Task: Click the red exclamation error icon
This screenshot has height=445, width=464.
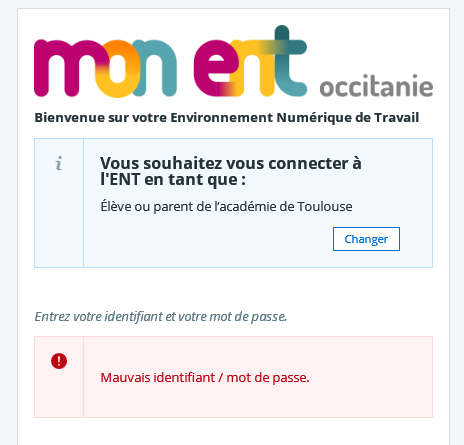Action: [59, 361]
